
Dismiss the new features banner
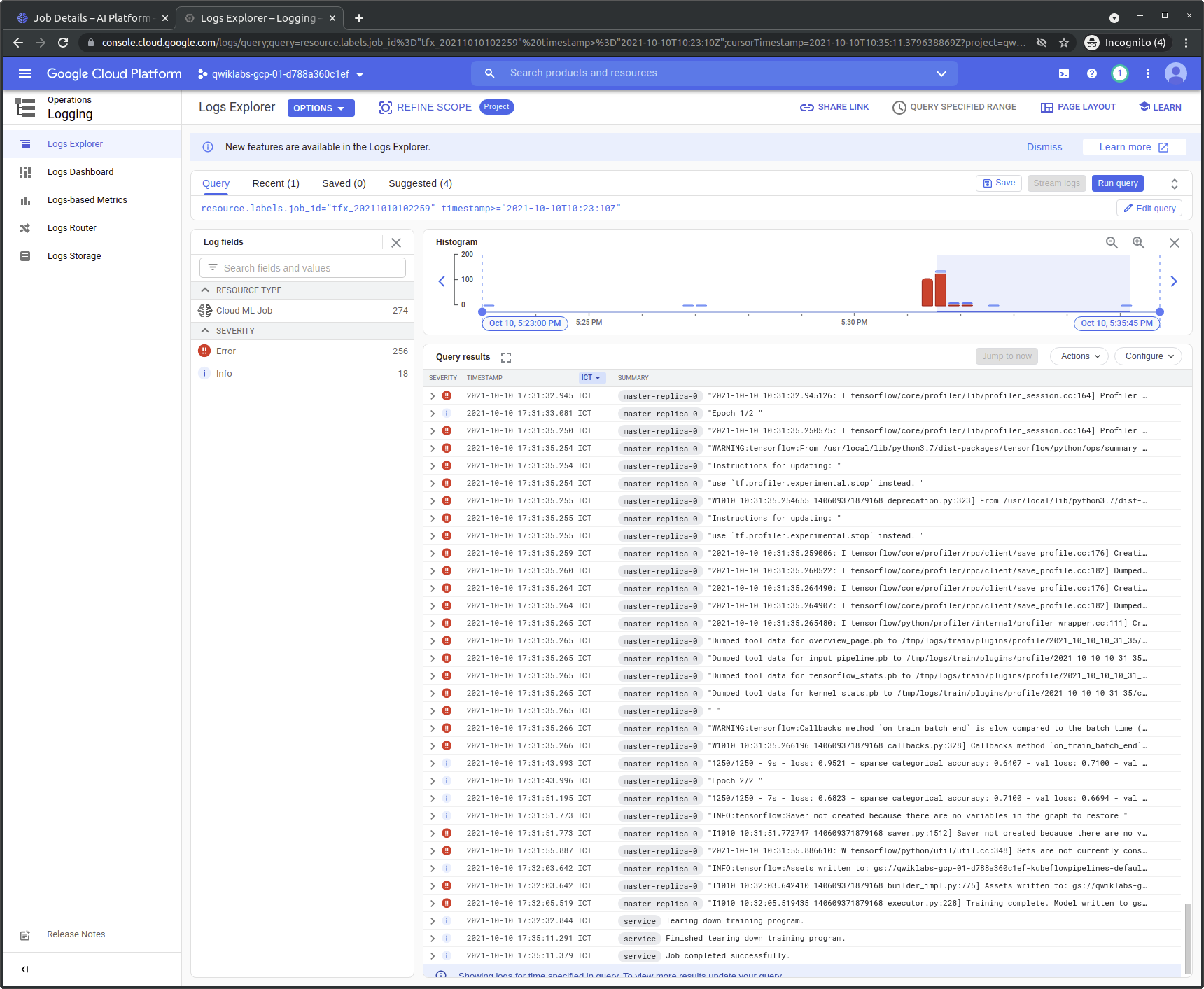click(1044, 147)
